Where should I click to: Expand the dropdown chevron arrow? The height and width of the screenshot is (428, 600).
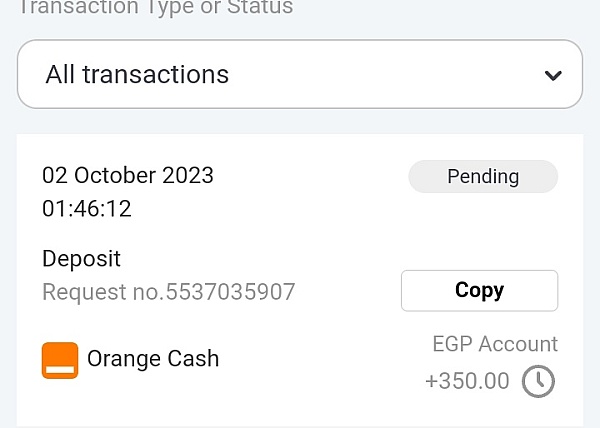pyautogui.click(x=552, y=75)
